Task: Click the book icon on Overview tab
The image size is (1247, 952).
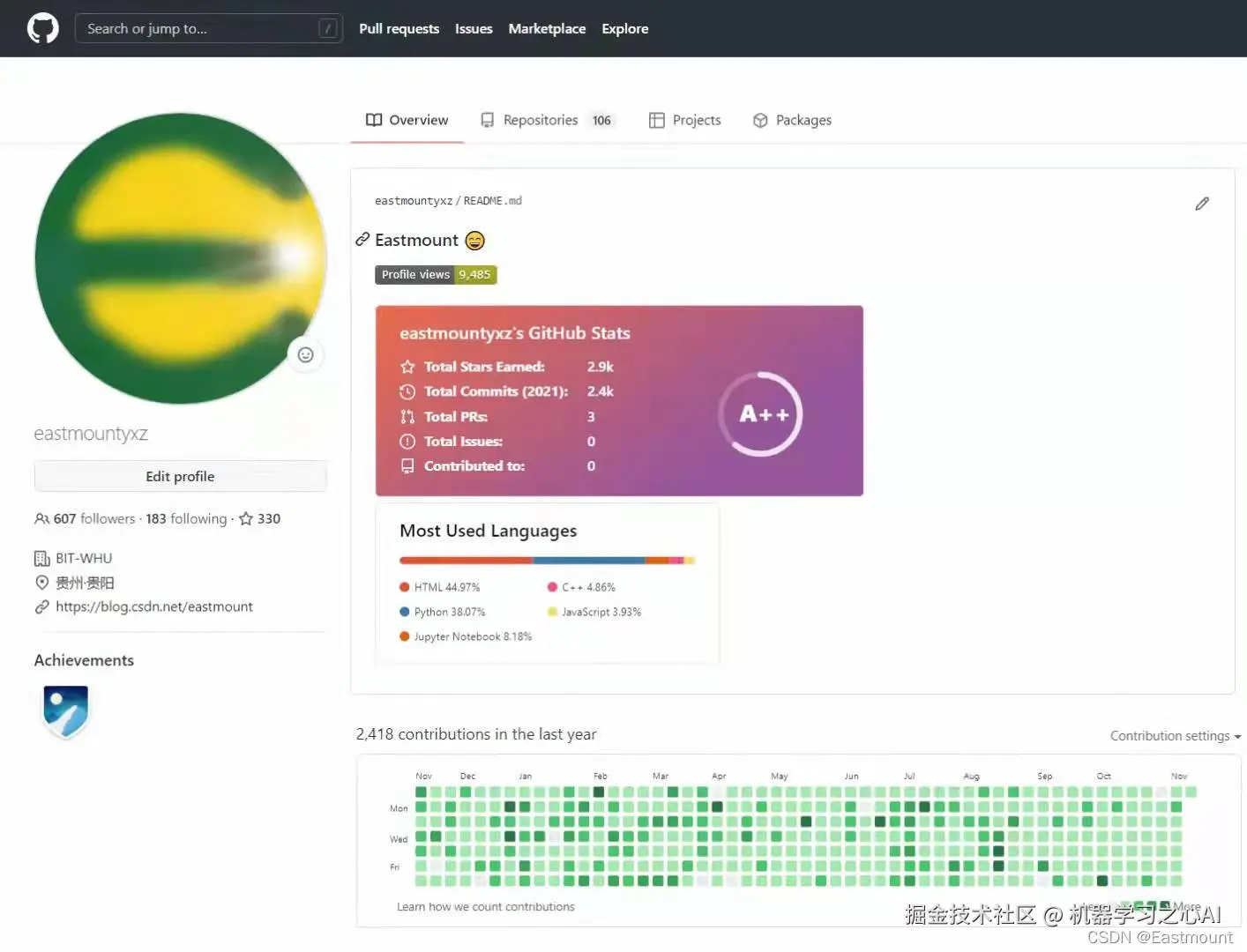Action: [374, 120]
